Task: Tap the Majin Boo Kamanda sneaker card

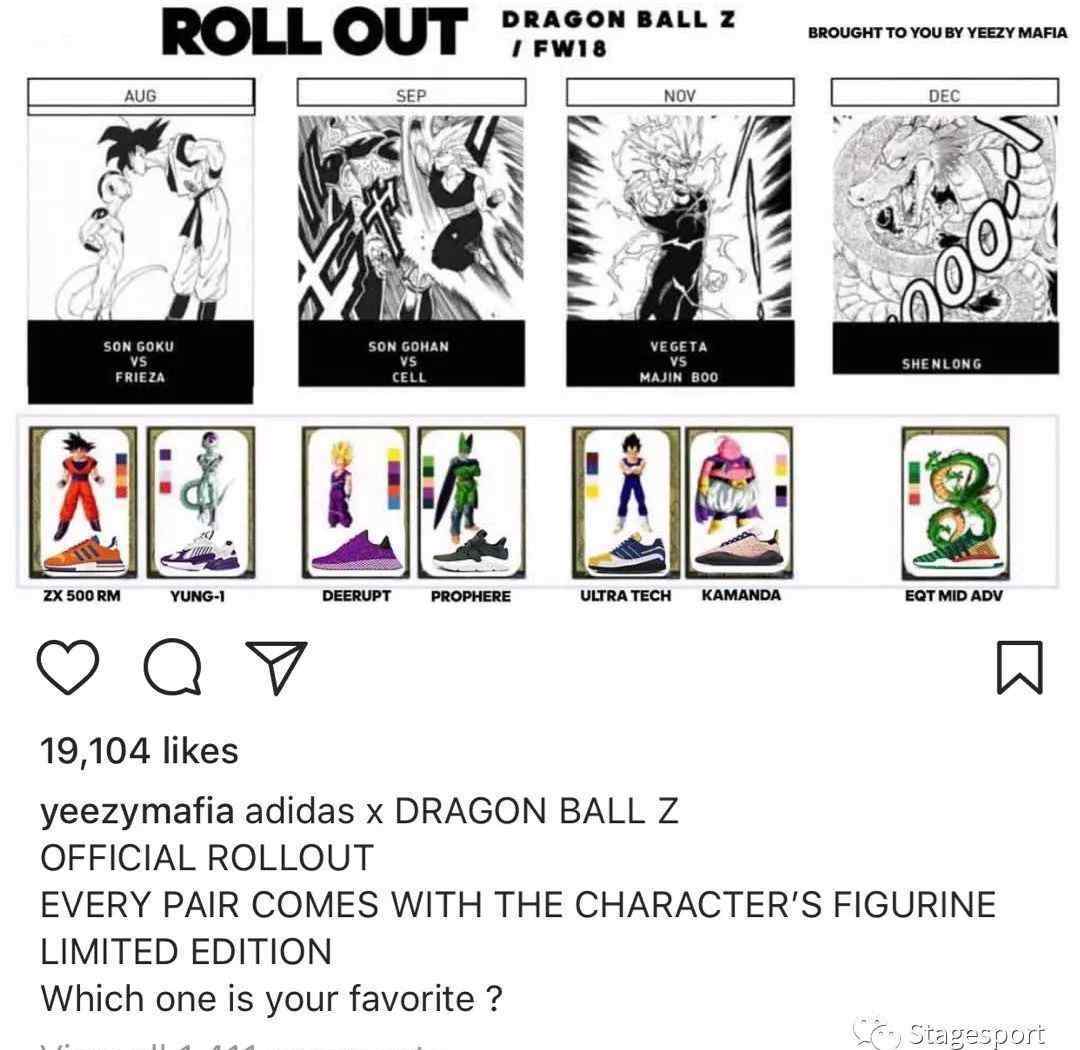Action: (740, 502)
